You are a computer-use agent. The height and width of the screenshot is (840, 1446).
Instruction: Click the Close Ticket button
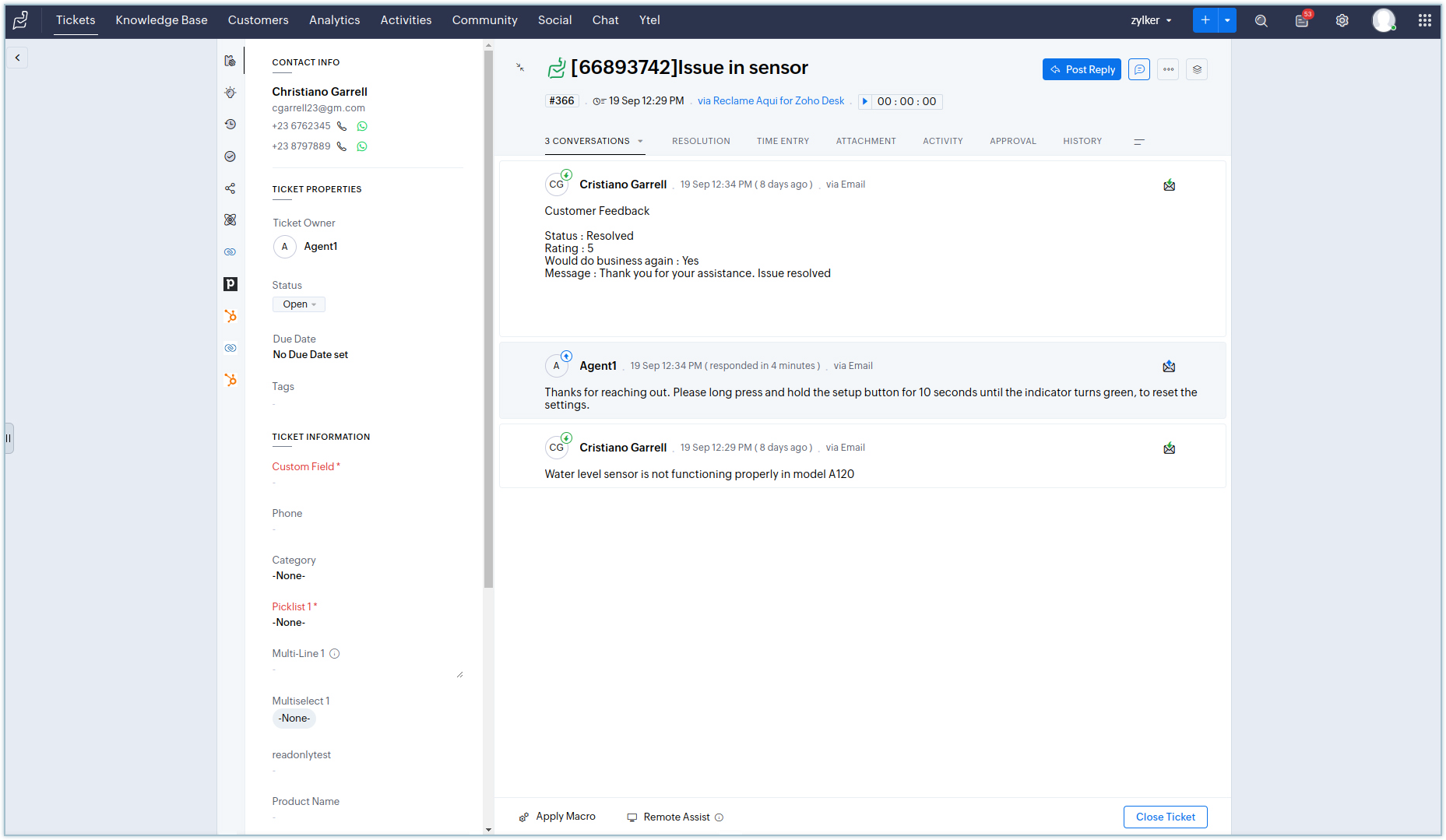click(x=1165, y=817)
